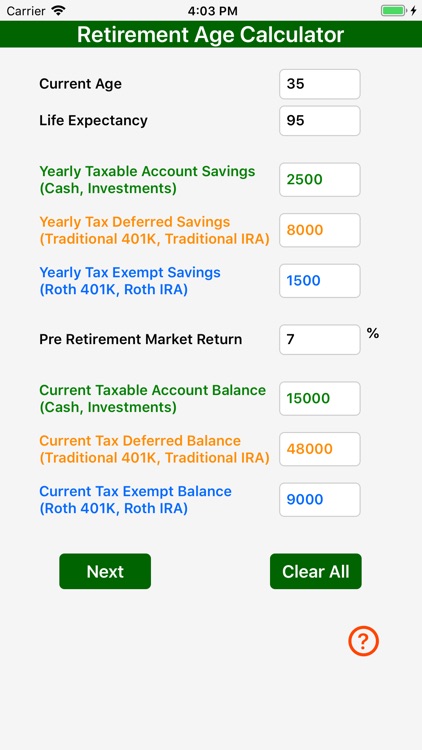Edit Current Tax Deferred Balance field 48000
The width and height of the screenshot is (422, 750).
click(x=320, y=449)
